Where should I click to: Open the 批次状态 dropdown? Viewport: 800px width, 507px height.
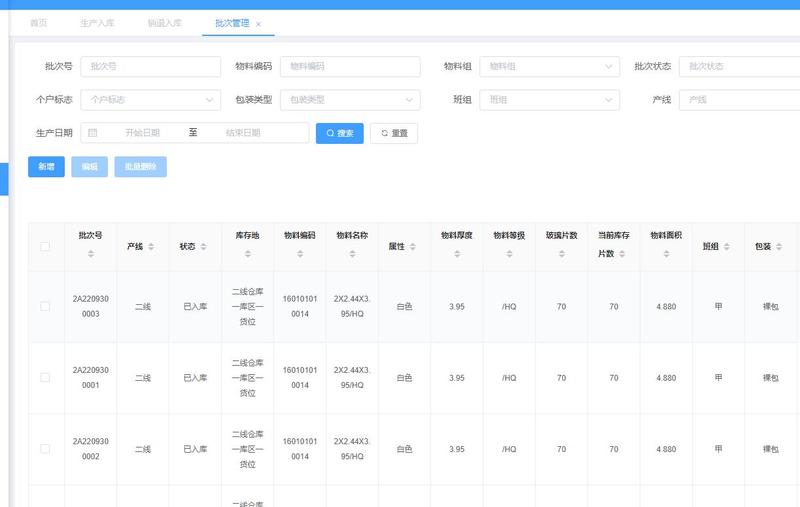pyautogui.click(x=739, y=66)
